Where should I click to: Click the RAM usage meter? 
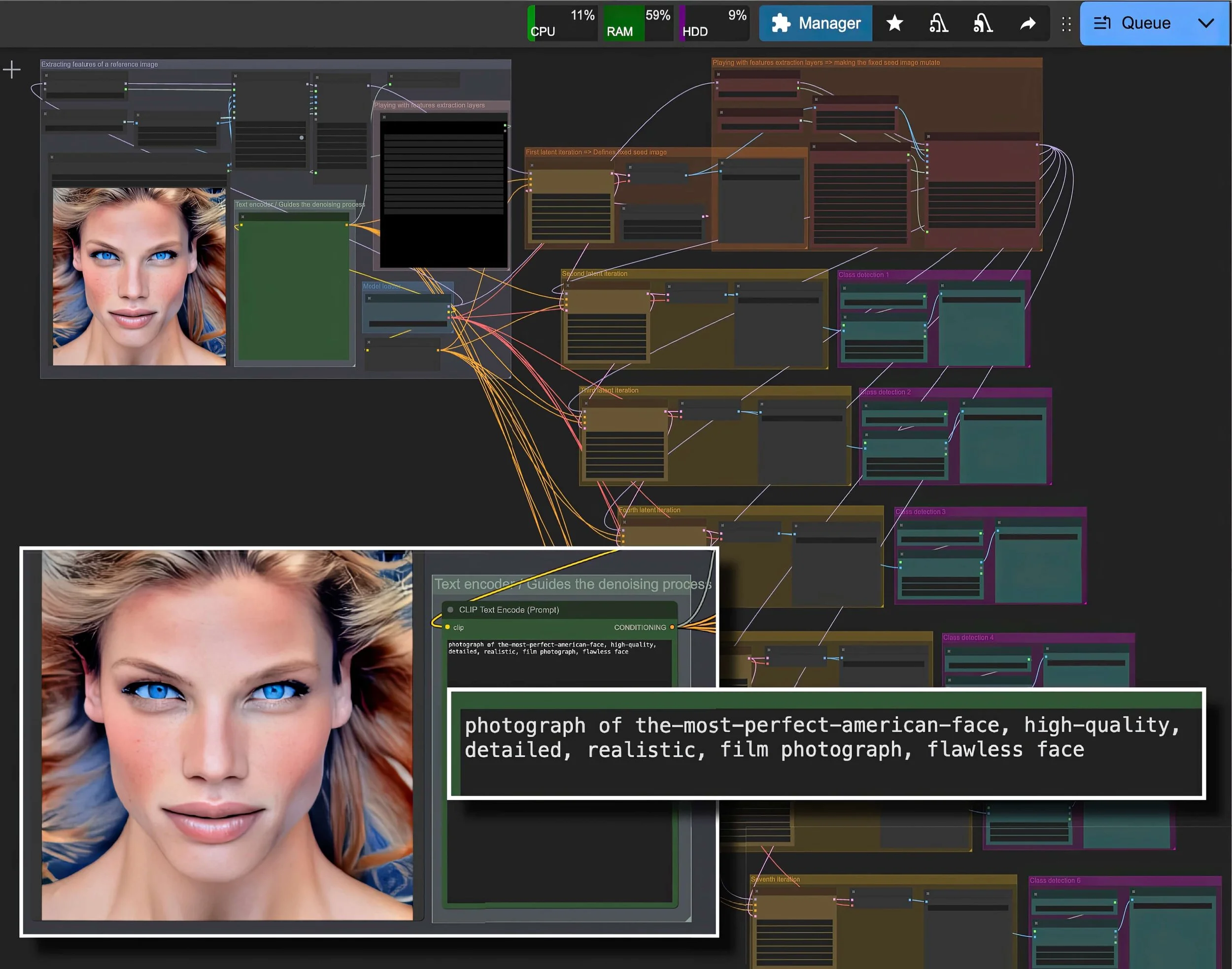coord(637,23)
